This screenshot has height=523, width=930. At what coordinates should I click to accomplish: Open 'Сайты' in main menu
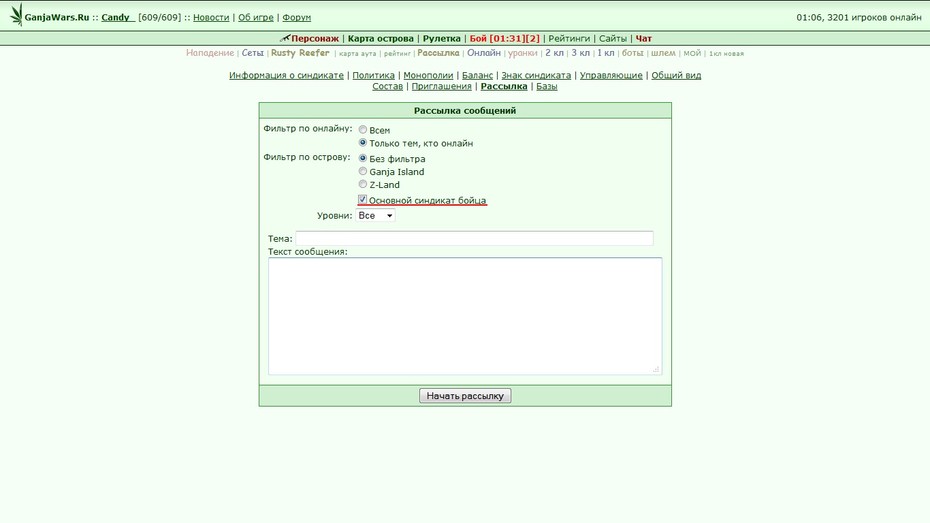pyautogui.click(x=613, y=39)
